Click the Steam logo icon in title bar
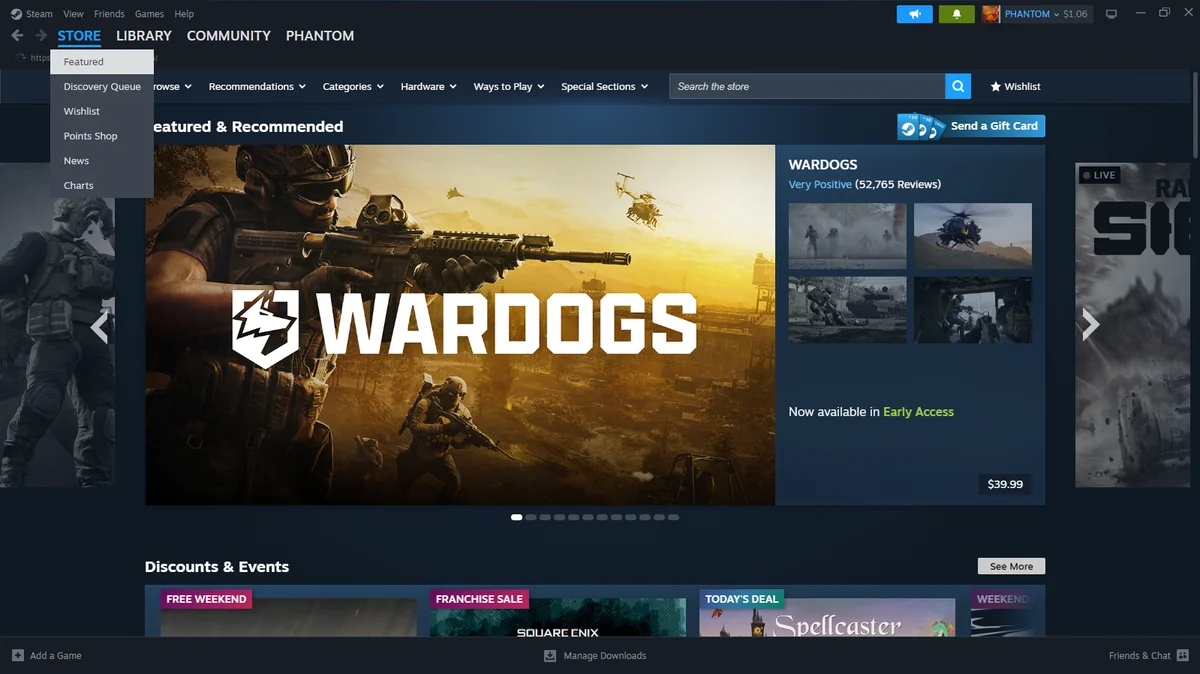Screen dimensions: 1200x674 coord(16,14)
